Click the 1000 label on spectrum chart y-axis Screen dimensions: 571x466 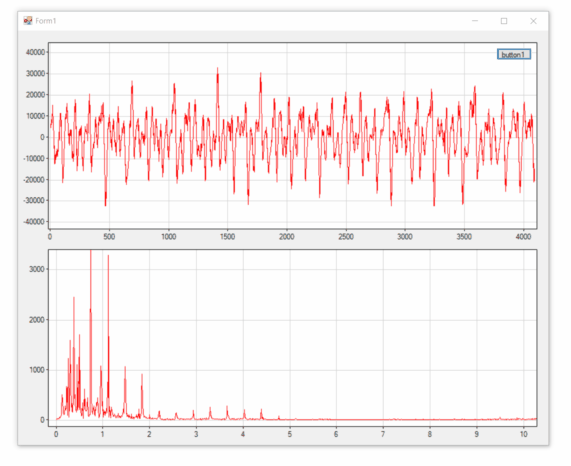(37, 370)
